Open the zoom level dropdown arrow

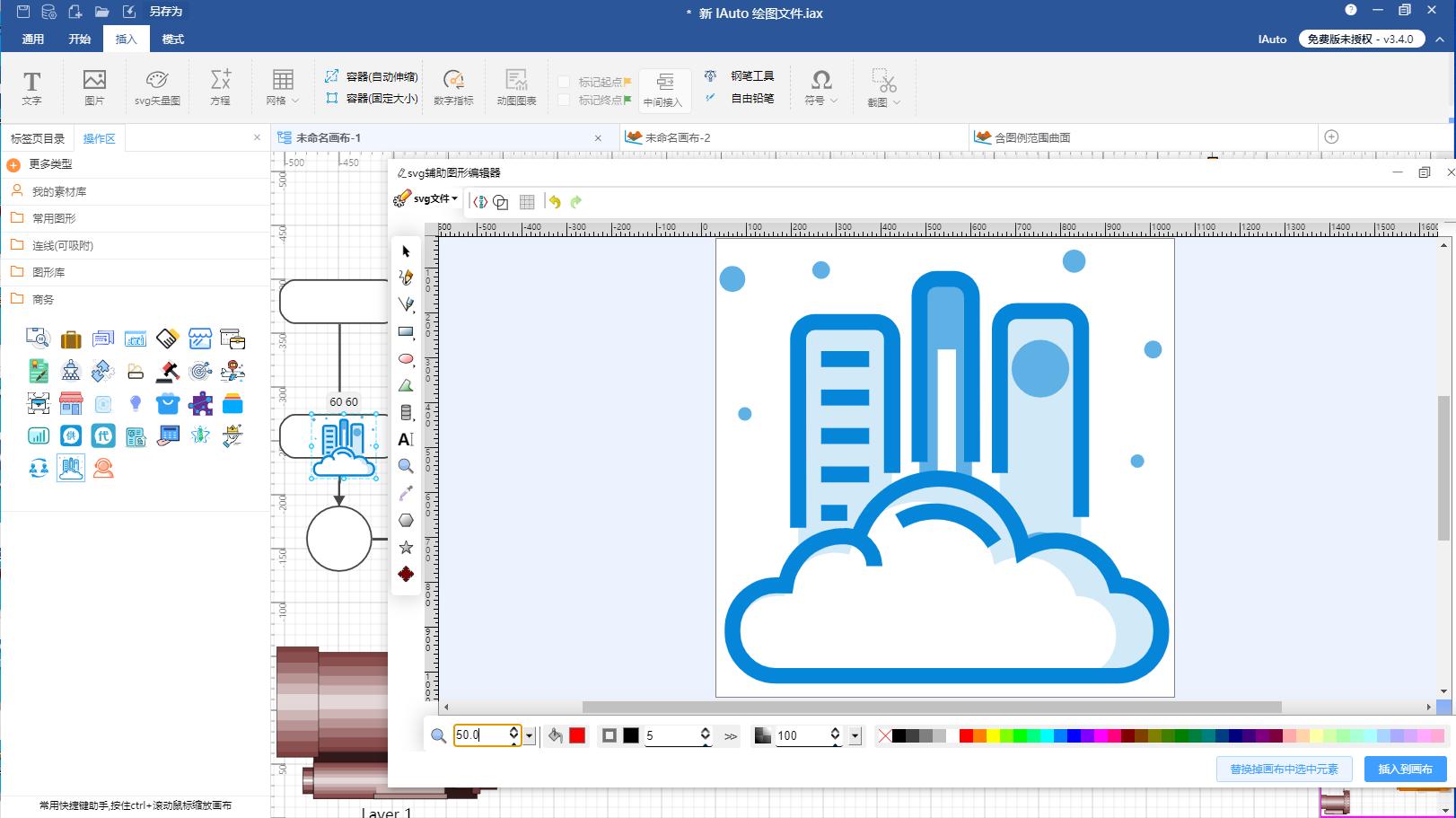(x=530, y=736)
